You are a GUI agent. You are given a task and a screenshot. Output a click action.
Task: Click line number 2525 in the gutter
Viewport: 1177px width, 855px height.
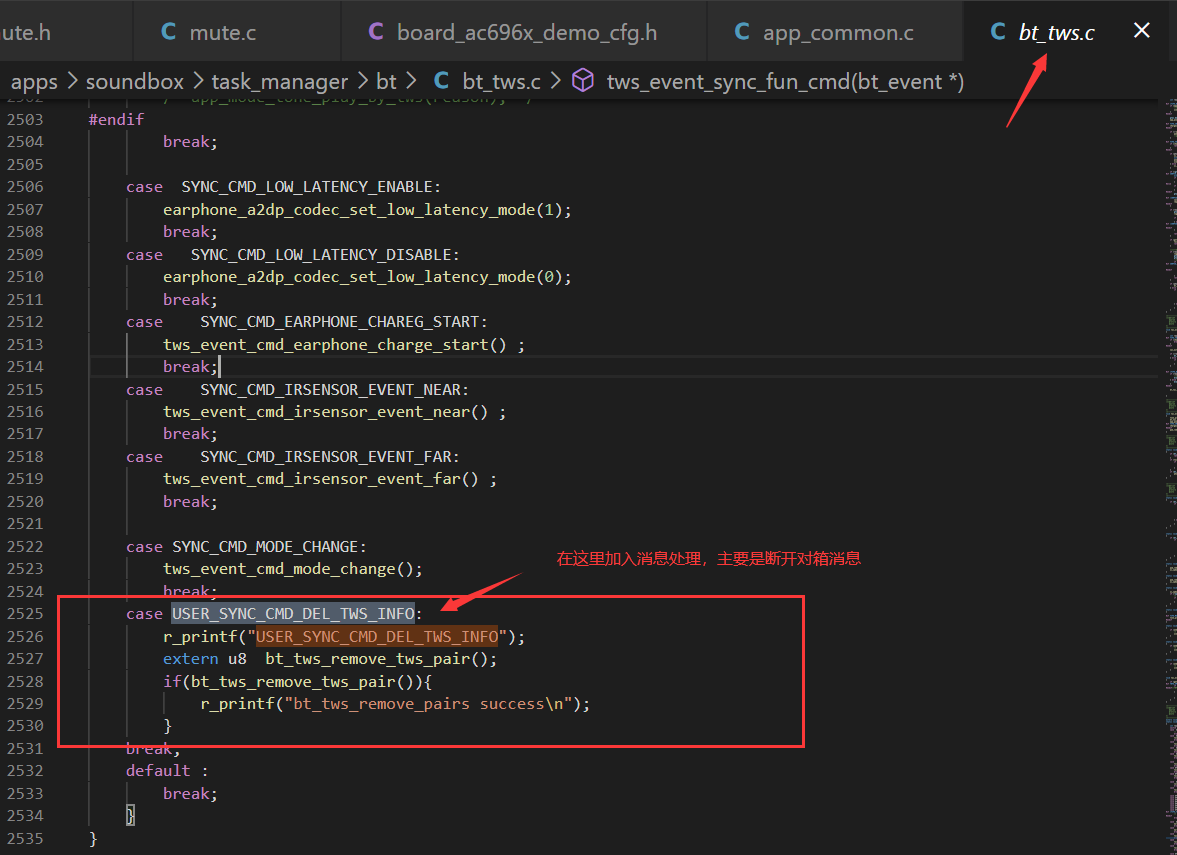25,614
